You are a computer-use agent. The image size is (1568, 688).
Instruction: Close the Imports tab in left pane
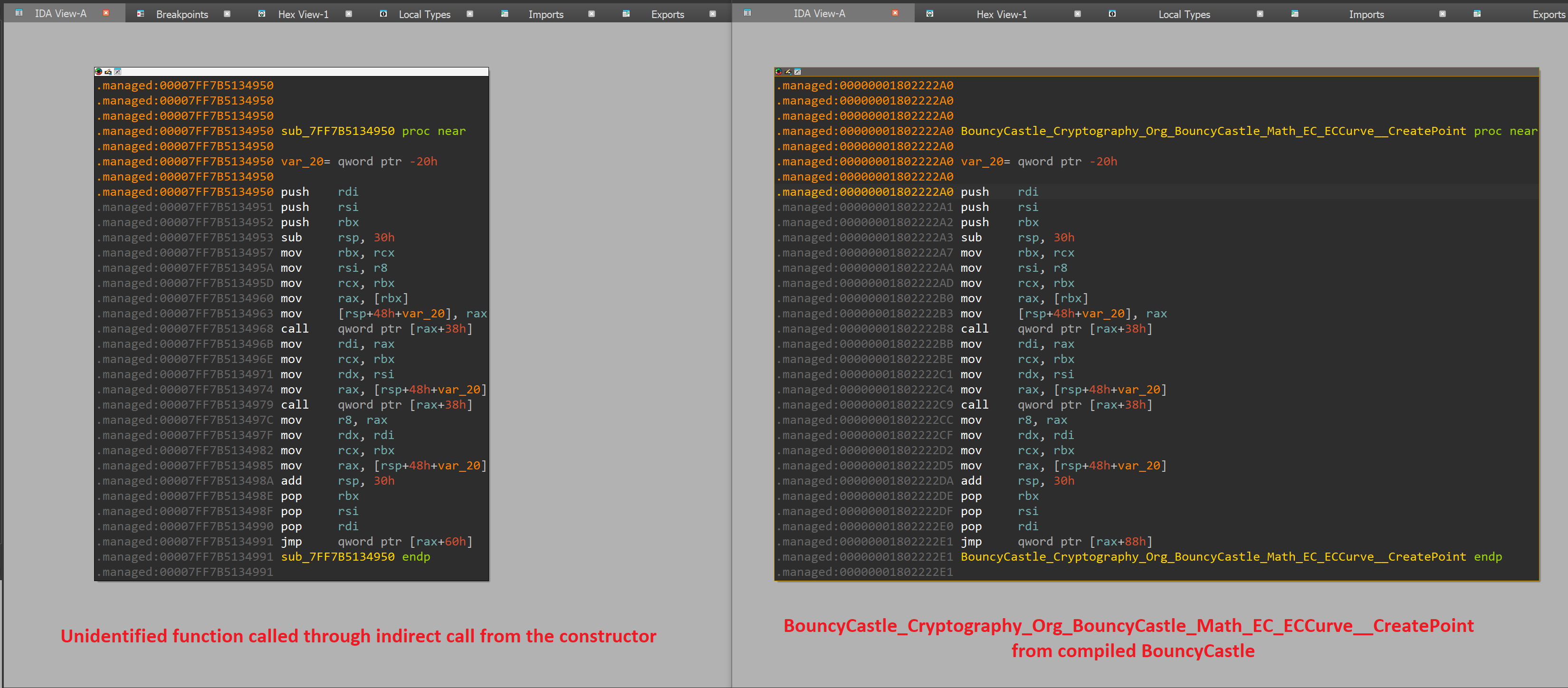(x=591, y=13)
